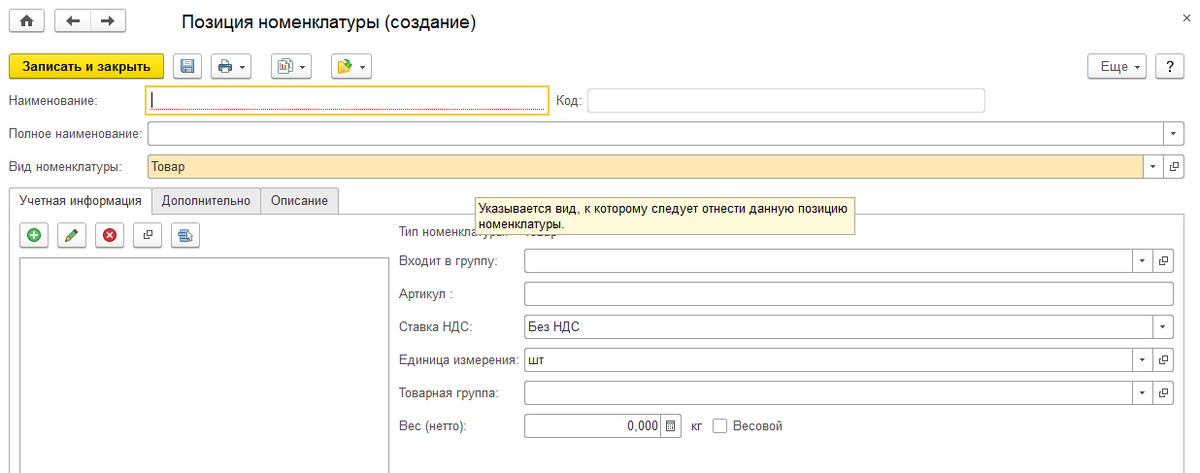Screen dimensions: 1200x473
Task: Expand the Товарная группа dropdown arrow
Action: tap(1143, 393)
